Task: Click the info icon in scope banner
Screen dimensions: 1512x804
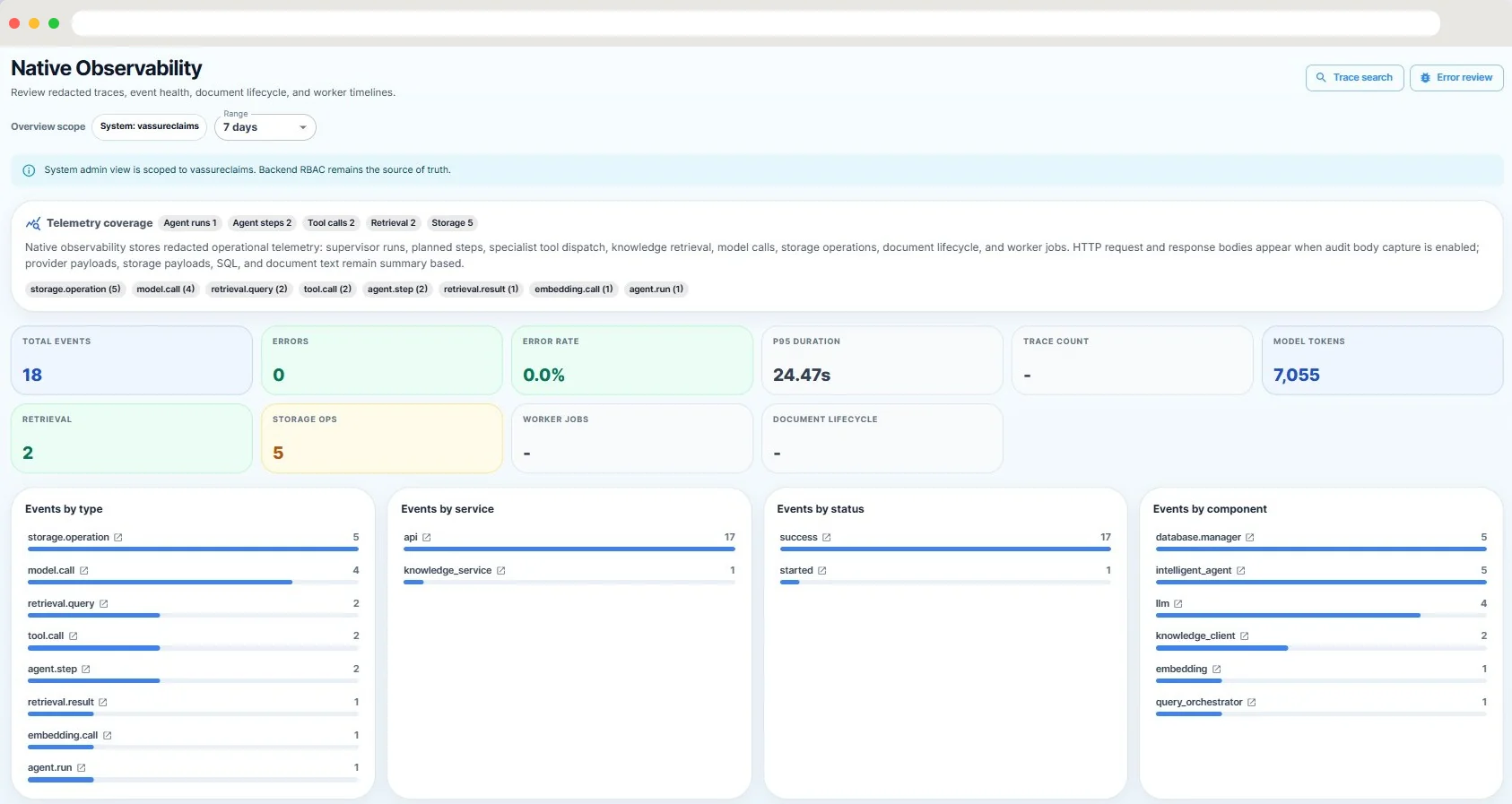Action: coord(29,170)
